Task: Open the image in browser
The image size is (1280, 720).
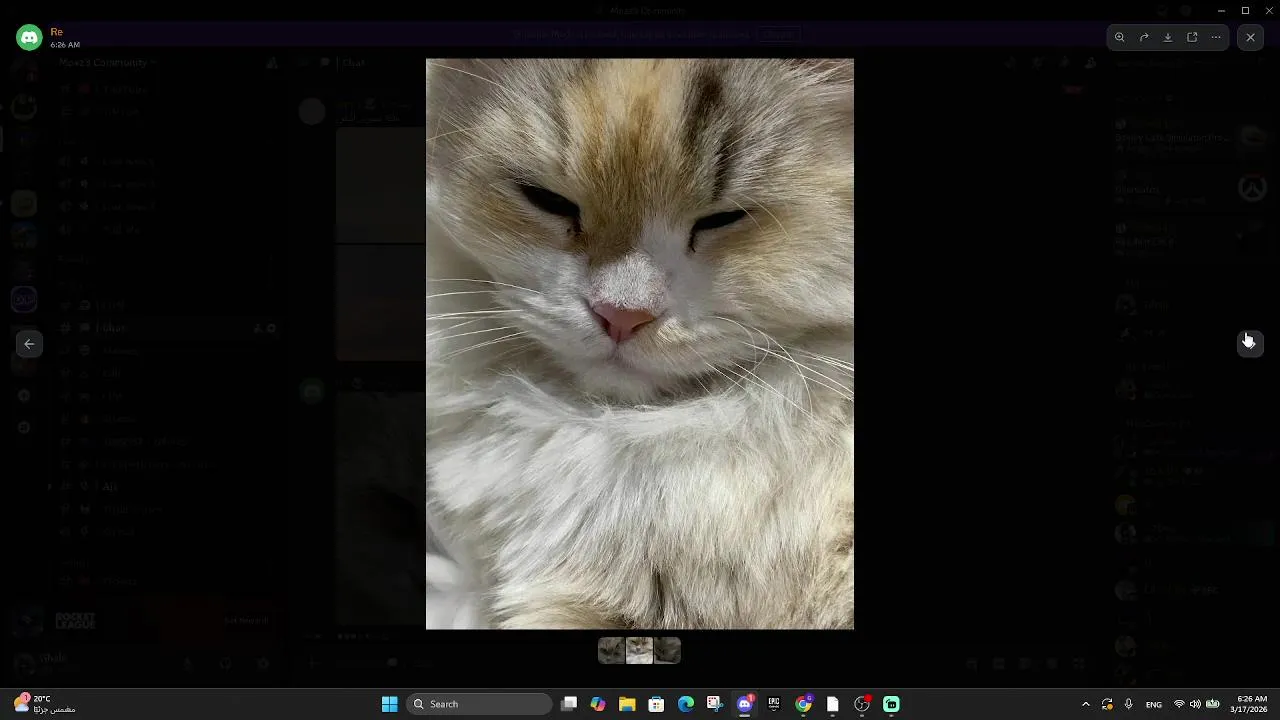Action: [x=1192, y=37]
